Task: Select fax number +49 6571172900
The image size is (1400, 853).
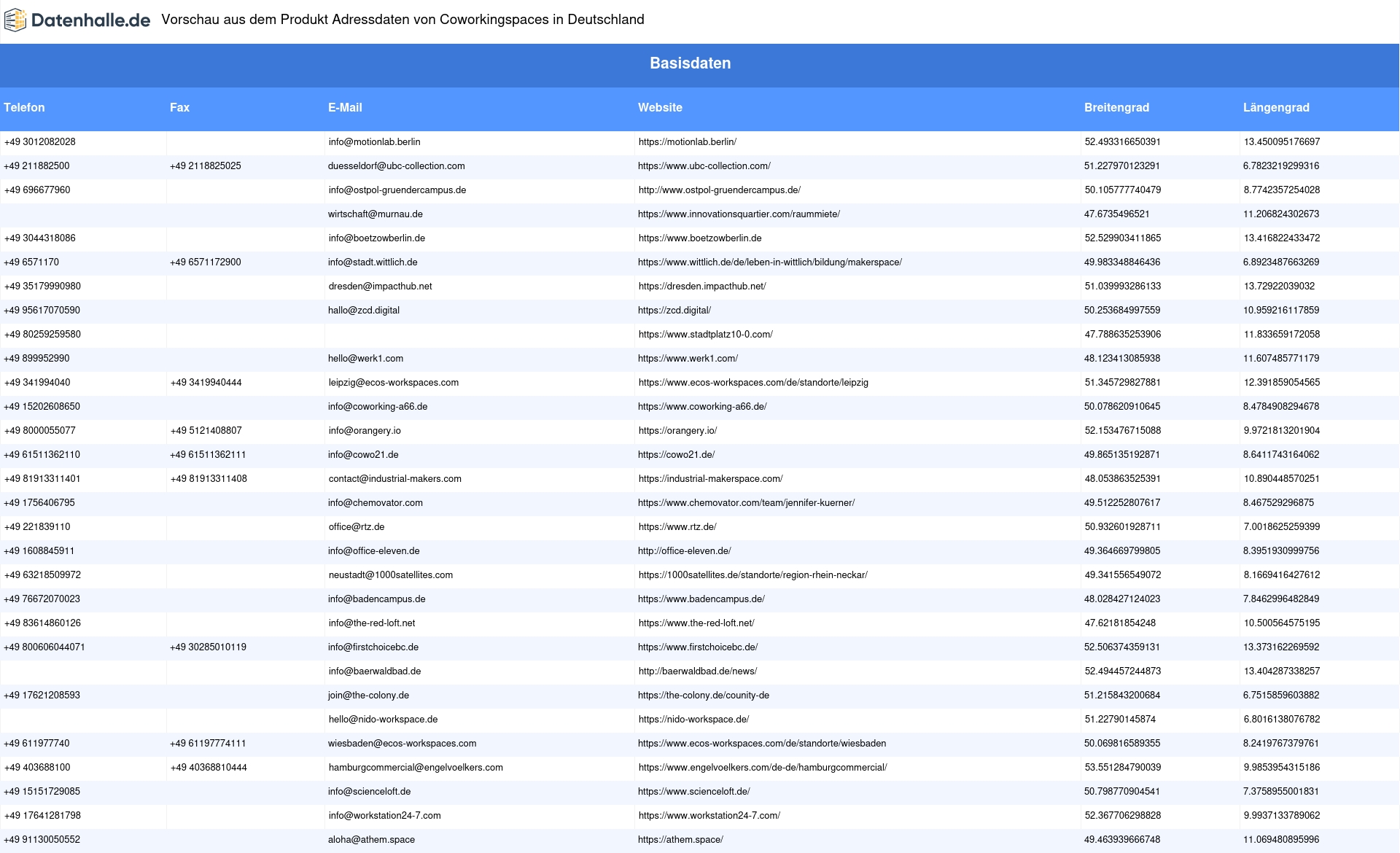Action: (x=206, y=262)
